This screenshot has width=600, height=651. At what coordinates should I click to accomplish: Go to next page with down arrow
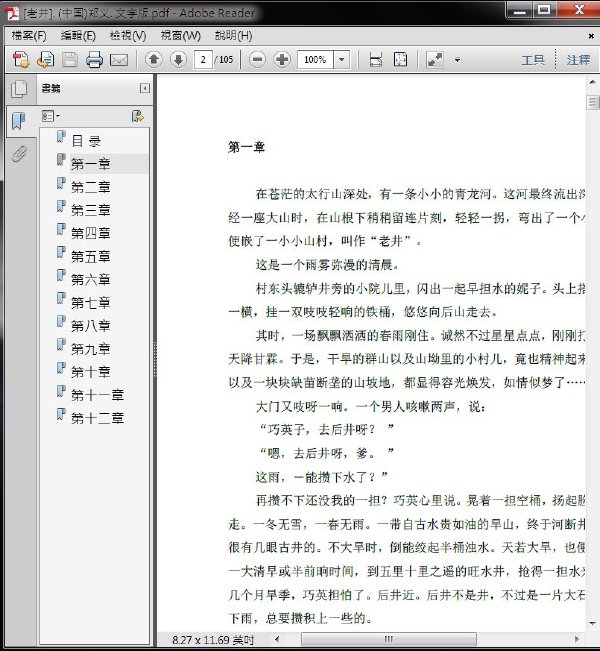click(x=179, y=60)
